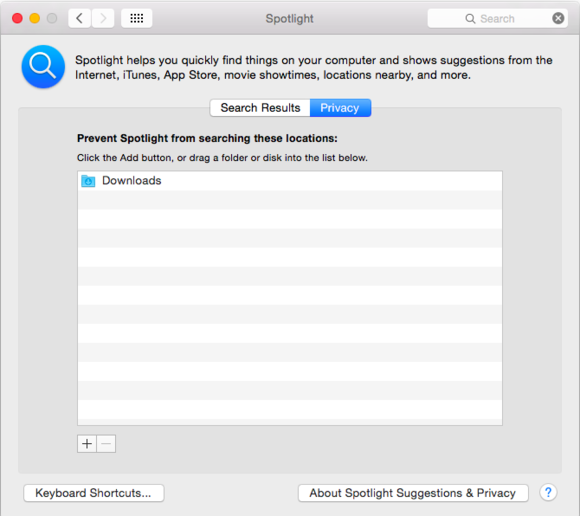Go back with the left chevron

coord(80,18)
